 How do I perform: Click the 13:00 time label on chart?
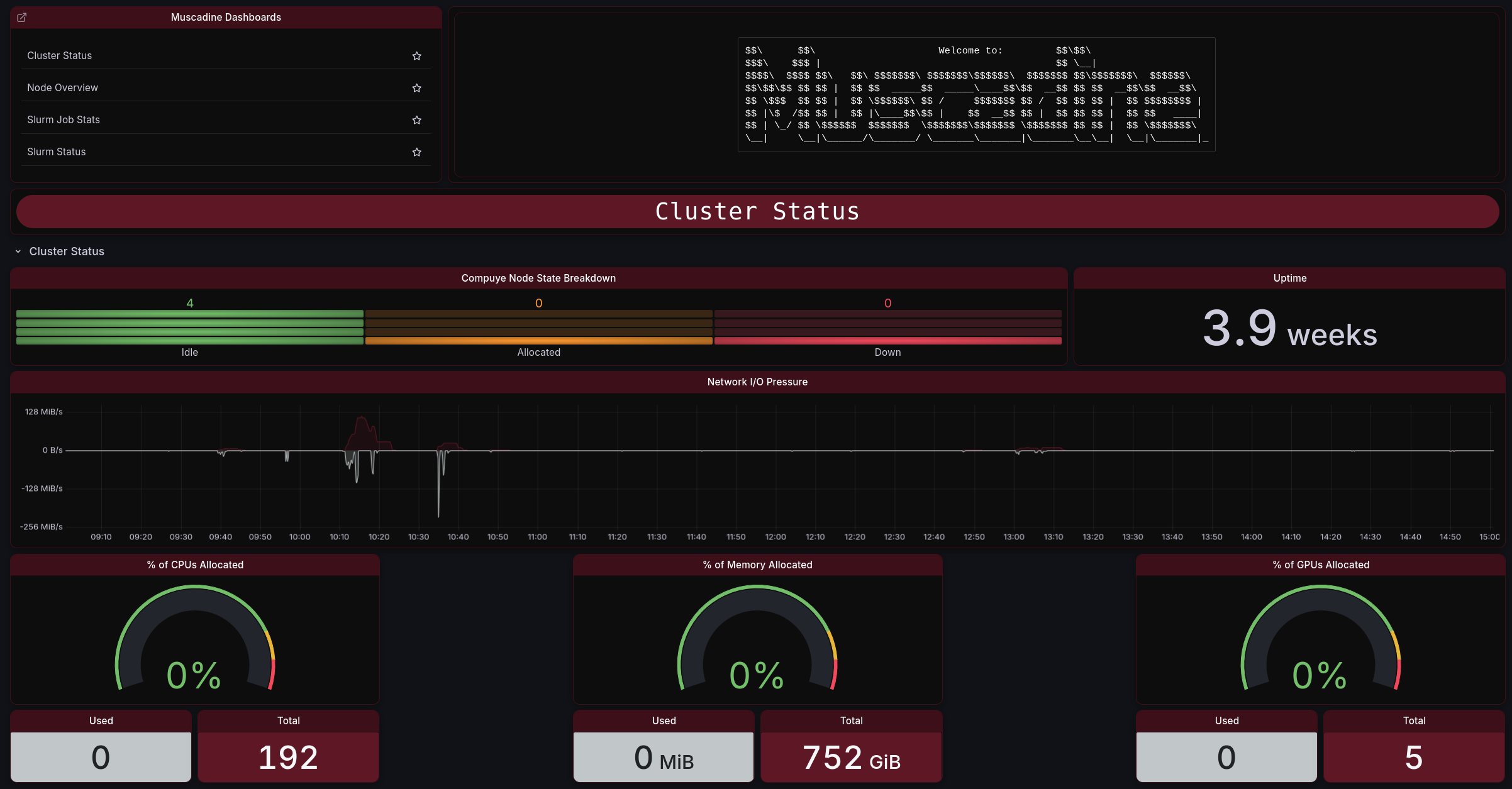point(1014,537)
